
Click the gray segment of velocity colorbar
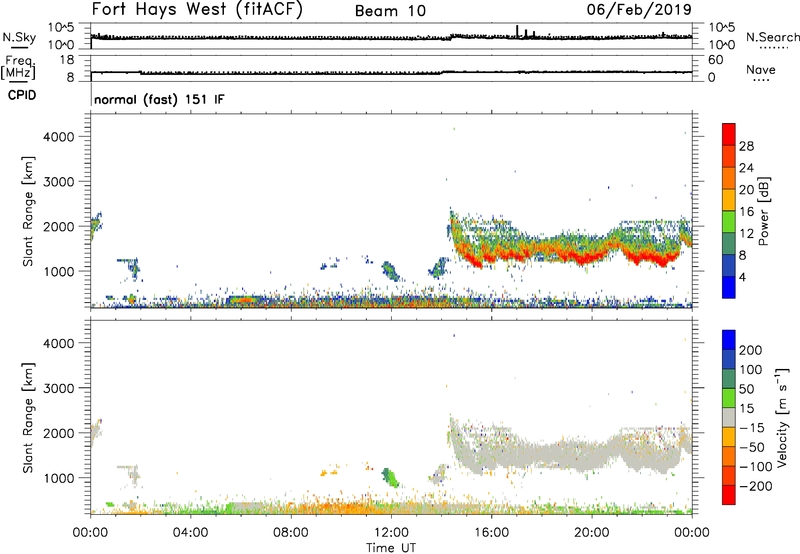pyautogui.click(x=729, y=417)
